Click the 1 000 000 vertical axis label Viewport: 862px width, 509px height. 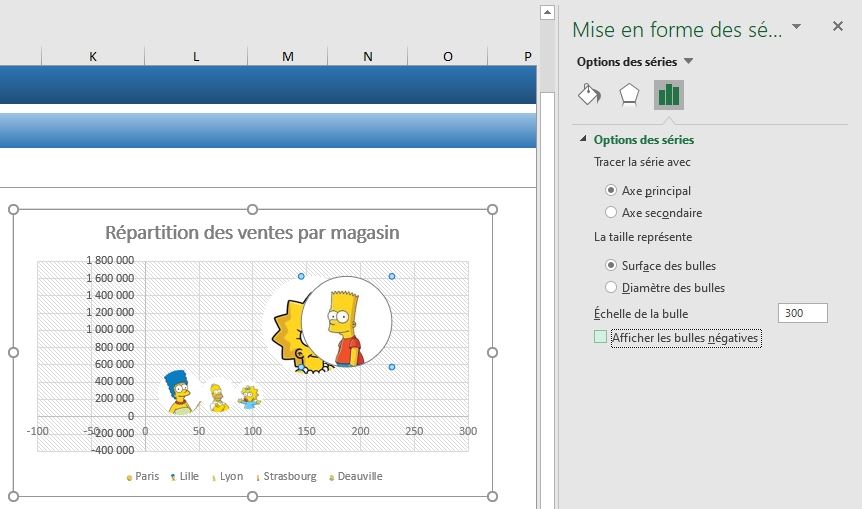pos(110,329)
